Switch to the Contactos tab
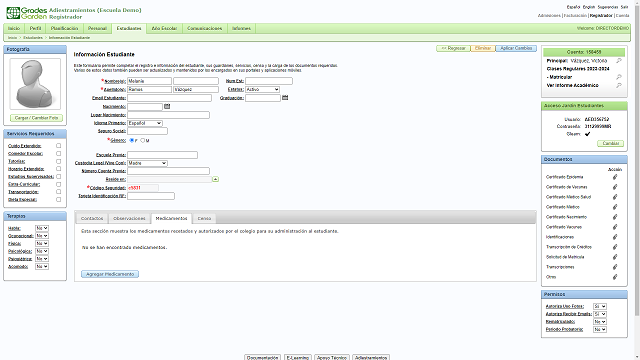Screen dimensions: 640x360 tap(92, 218)
